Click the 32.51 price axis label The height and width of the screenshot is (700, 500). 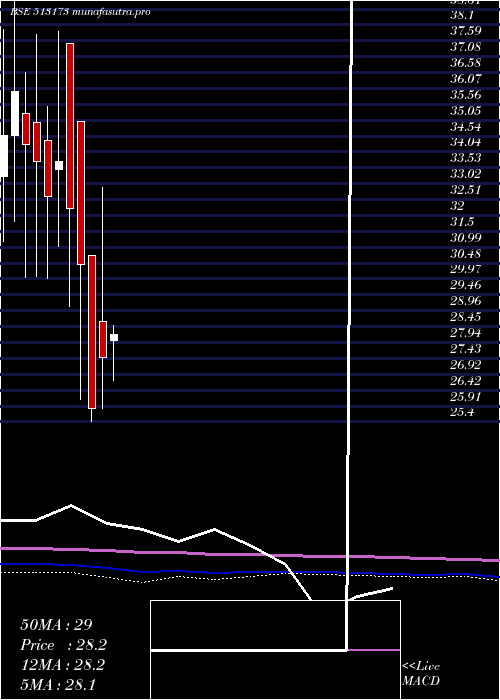466,190
